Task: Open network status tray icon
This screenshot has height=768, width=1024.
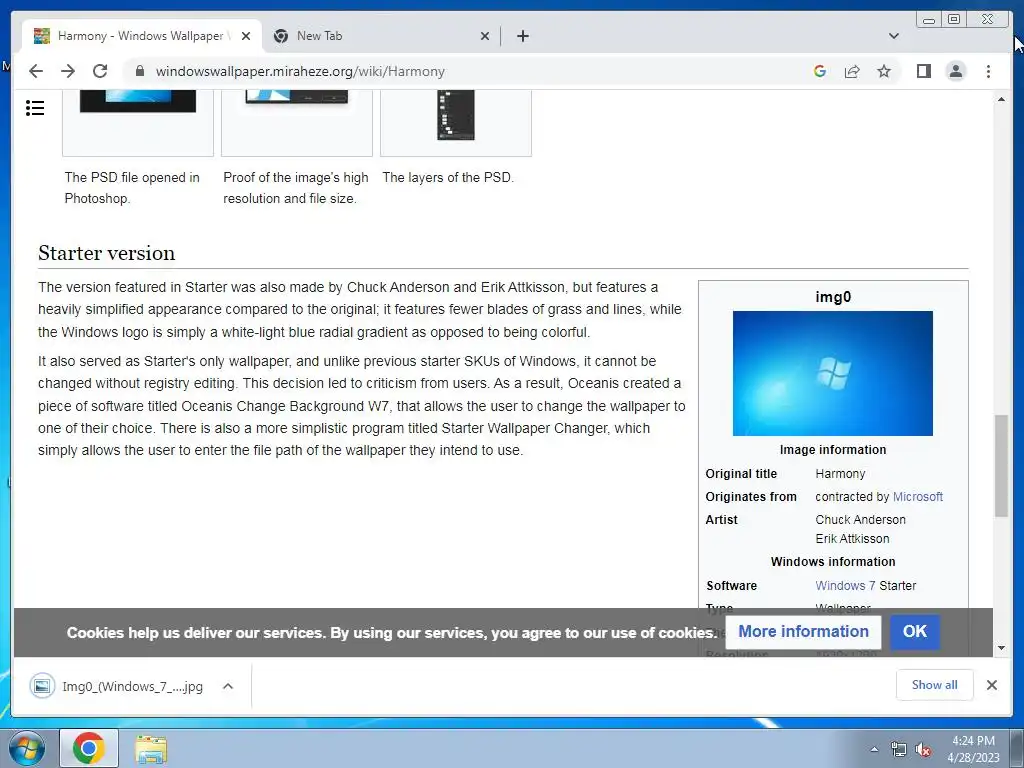Action: pyautogui.click(x=899, y=749)
